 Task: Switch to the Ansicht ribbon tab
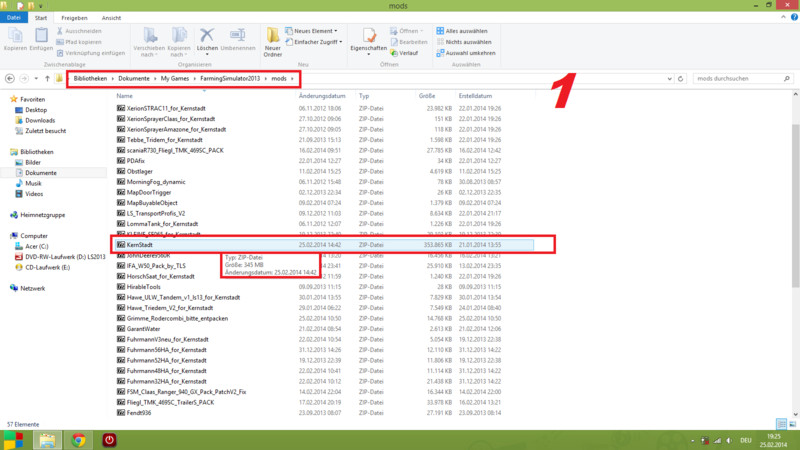pyautogui.click(x=110, y=17)
